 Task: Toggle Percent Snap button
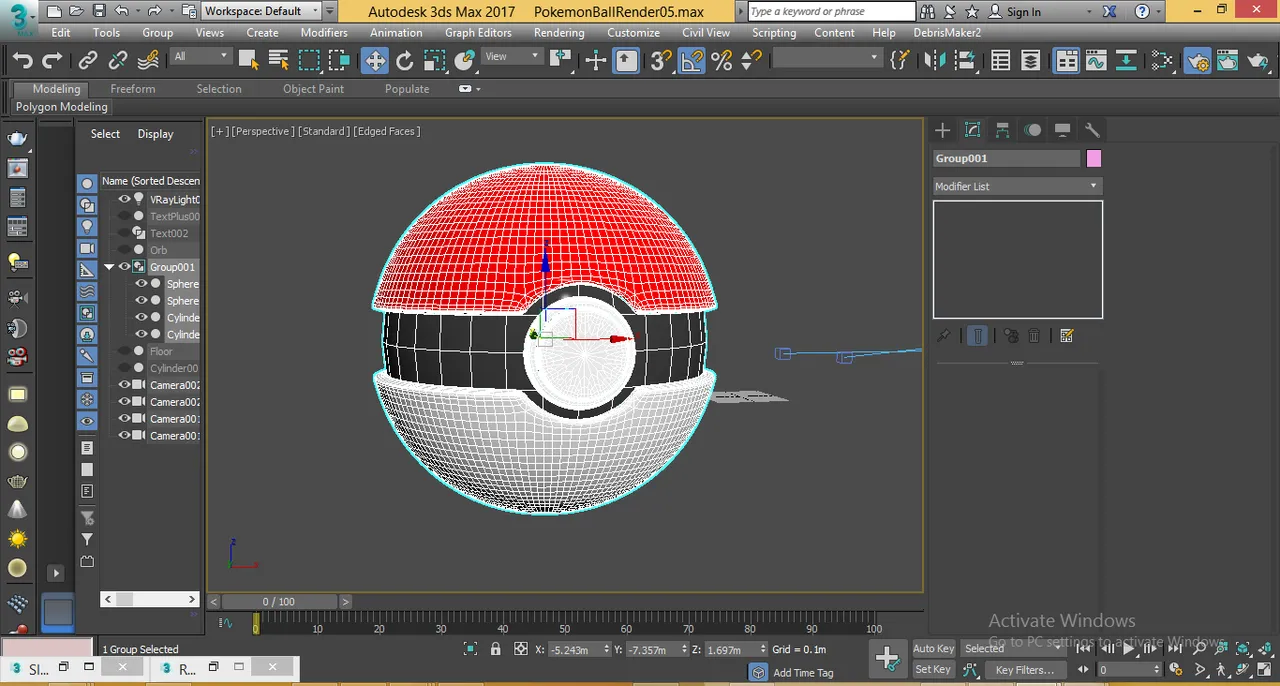[721, 61]
